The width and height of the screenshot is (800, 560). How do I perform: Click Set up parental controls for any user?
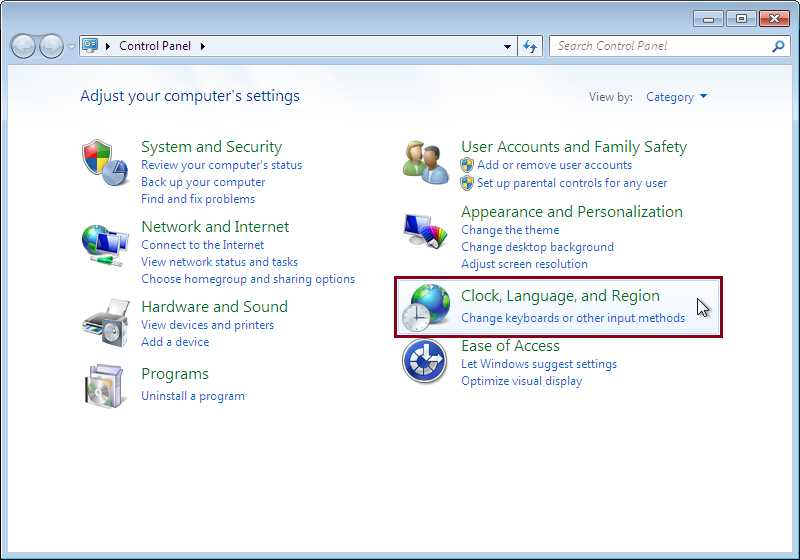coord(572,183)
